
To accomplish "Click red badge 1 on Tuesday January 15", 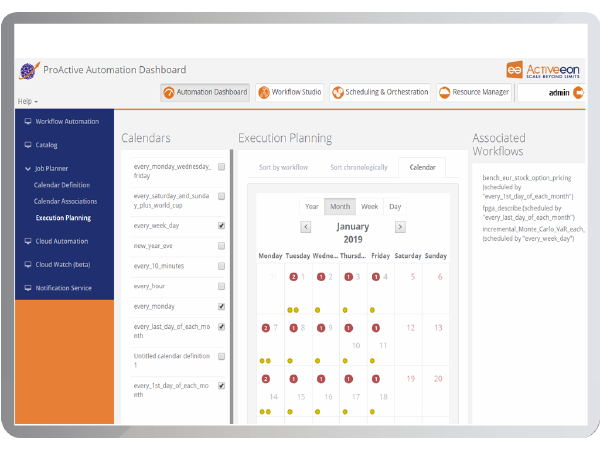I will click(x=293, y=379).
